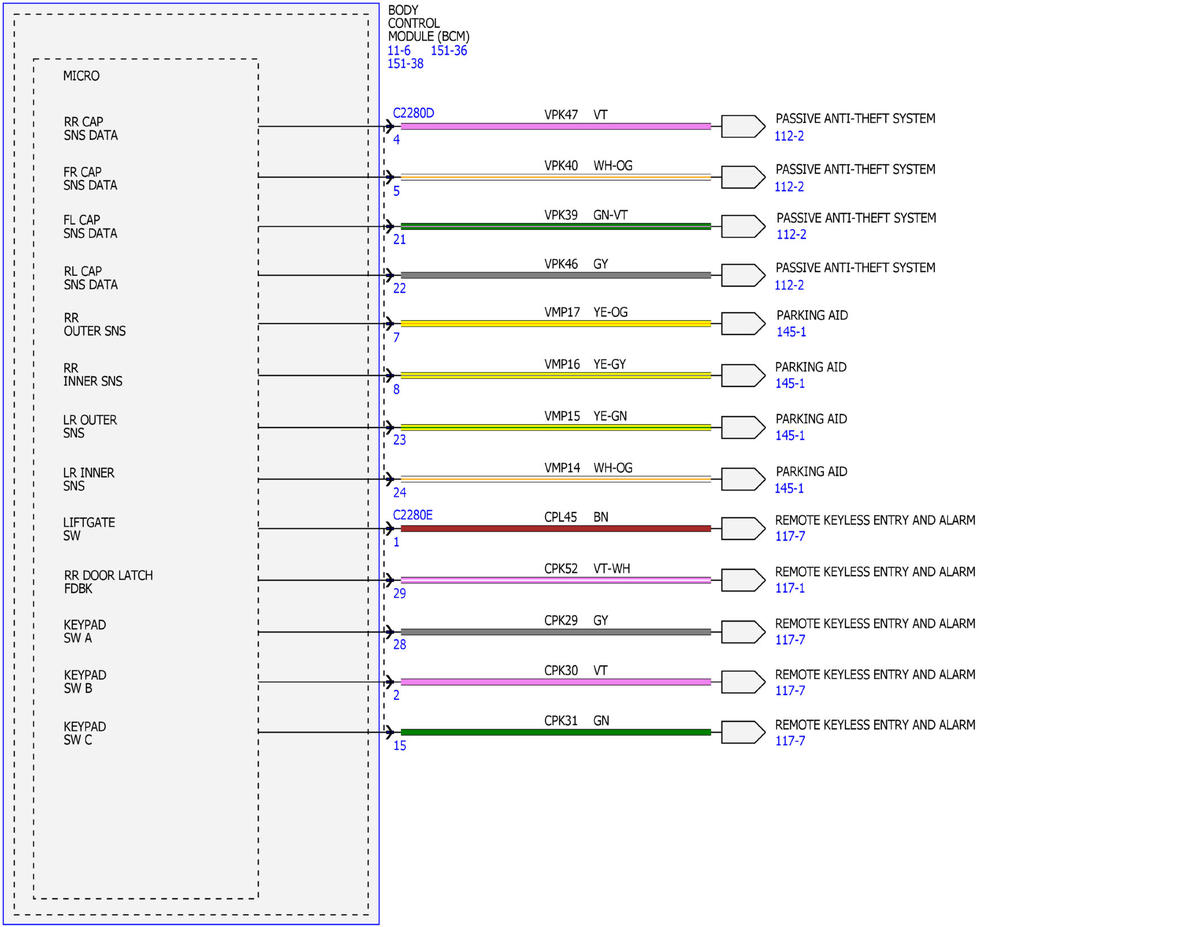The image size is (1200, 927).
Task: Click Passive Anti-Theft System text on the VPK40 row
Action: tap(855, 170)
